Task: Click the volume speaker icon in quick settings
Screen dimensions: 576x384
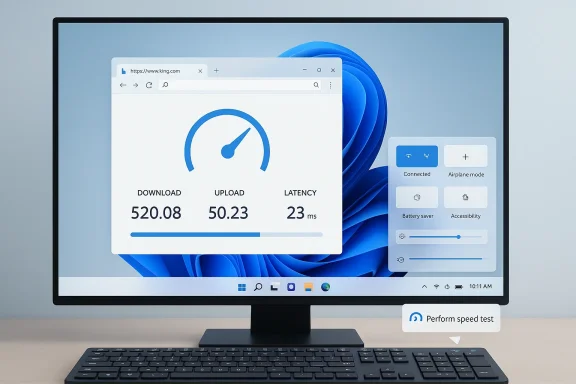Action: 401,260
